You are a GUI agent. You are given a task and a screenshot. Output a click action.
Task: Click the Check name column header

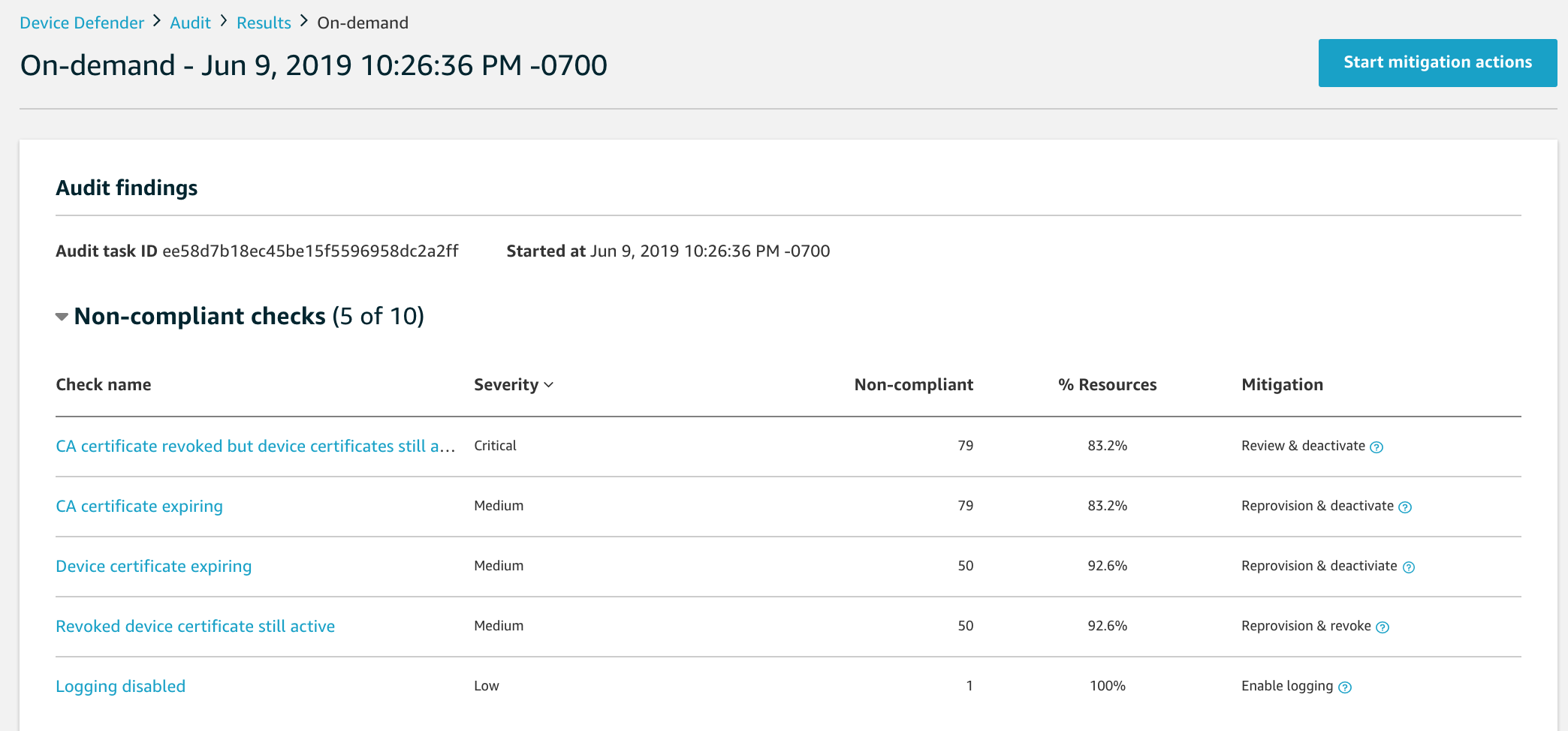tap(104, 384)
